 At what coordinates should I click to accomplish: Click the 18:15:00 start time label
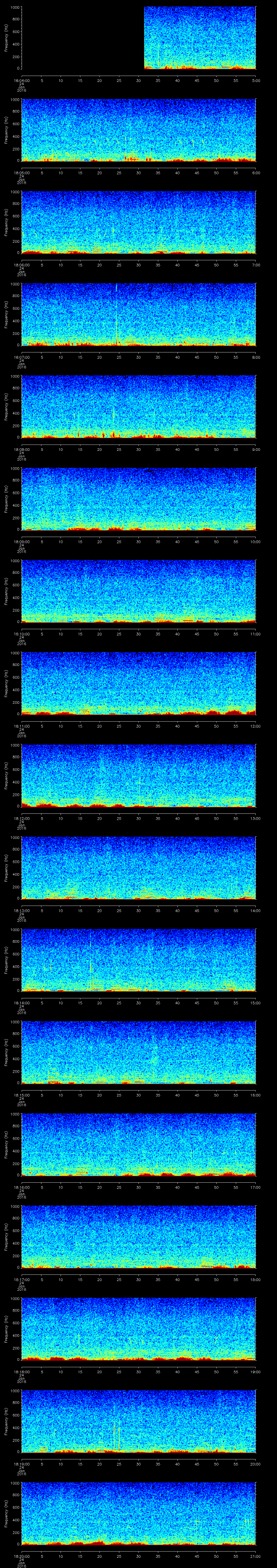tap(21, 1095)
